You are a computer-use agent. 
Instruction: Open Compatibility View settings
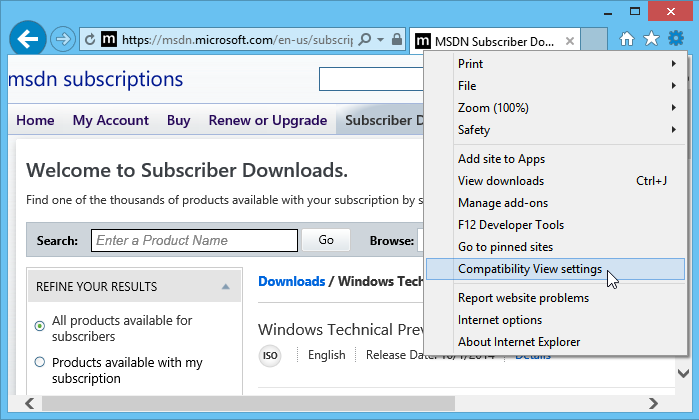point(555,269)
